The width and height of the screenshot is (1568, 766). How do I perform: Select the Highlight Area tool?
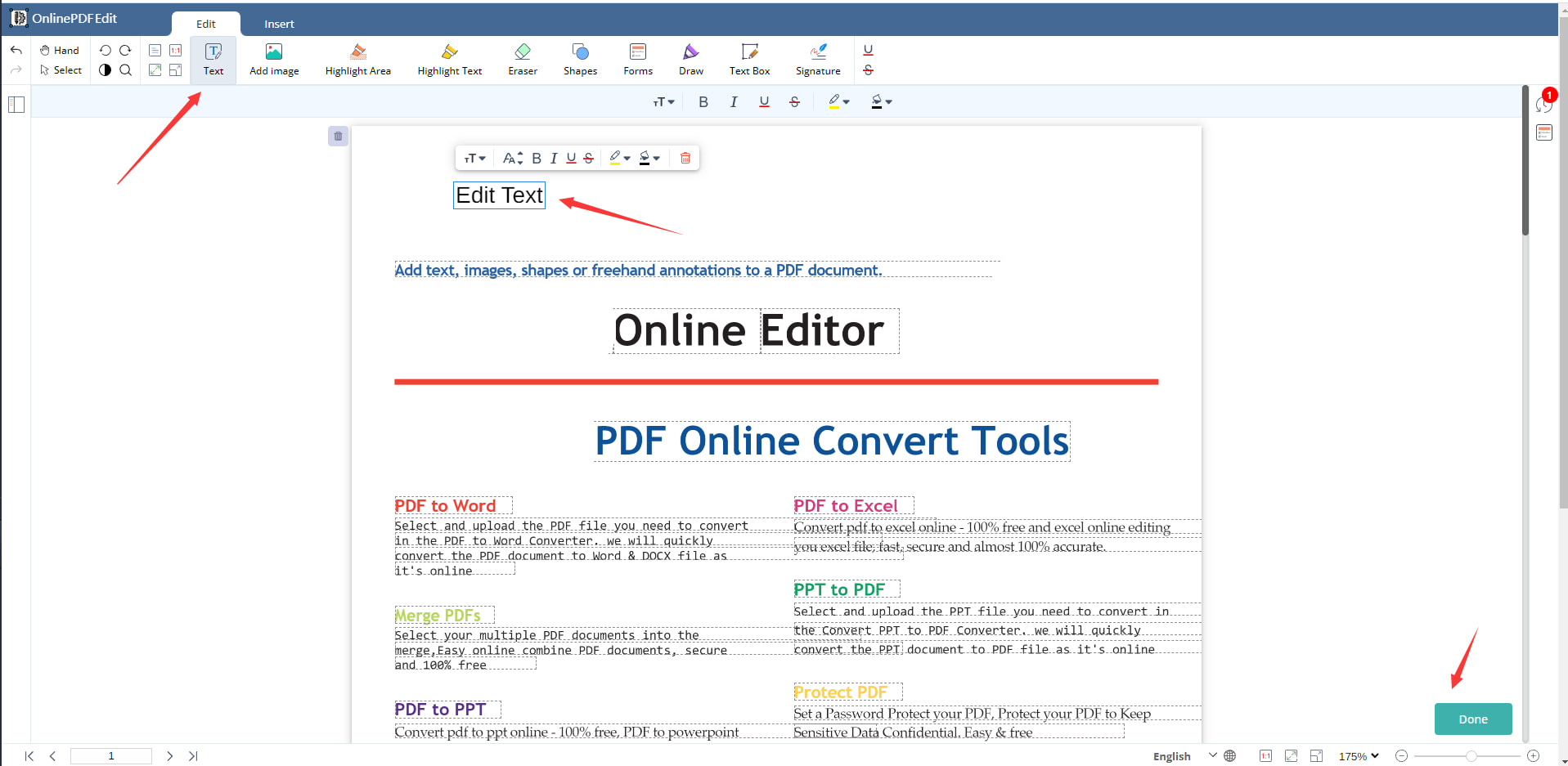pyautogui.click(x=357, y=59)
